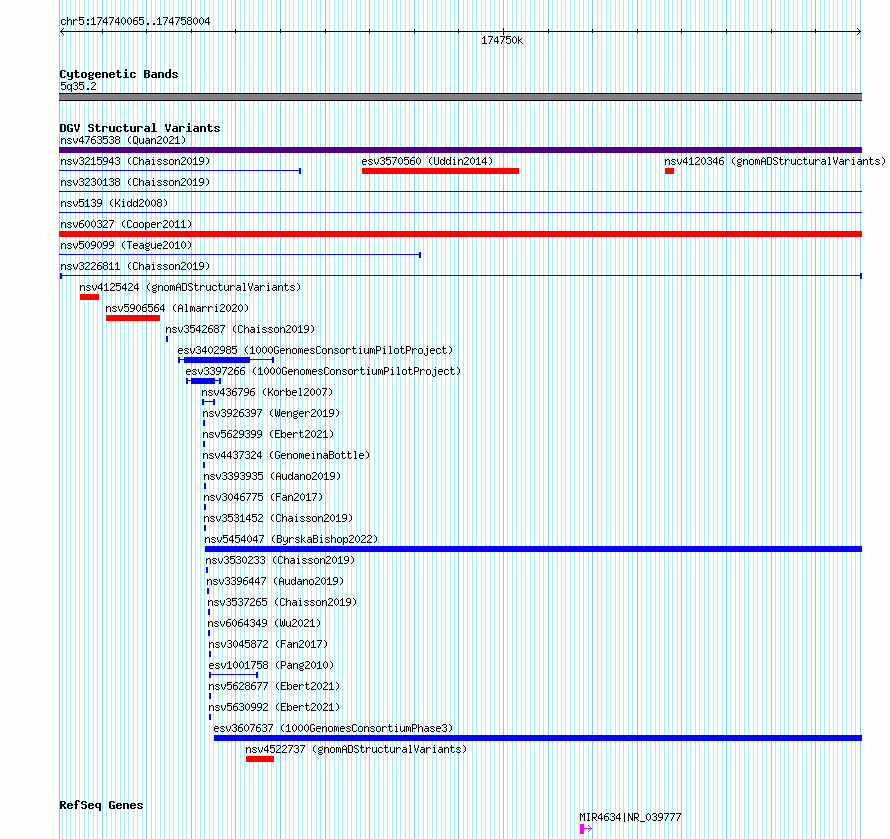Click nsv3530233 (Chaisson2019) label
This screenshot has height=839, width=890.
tap(280, 560)
